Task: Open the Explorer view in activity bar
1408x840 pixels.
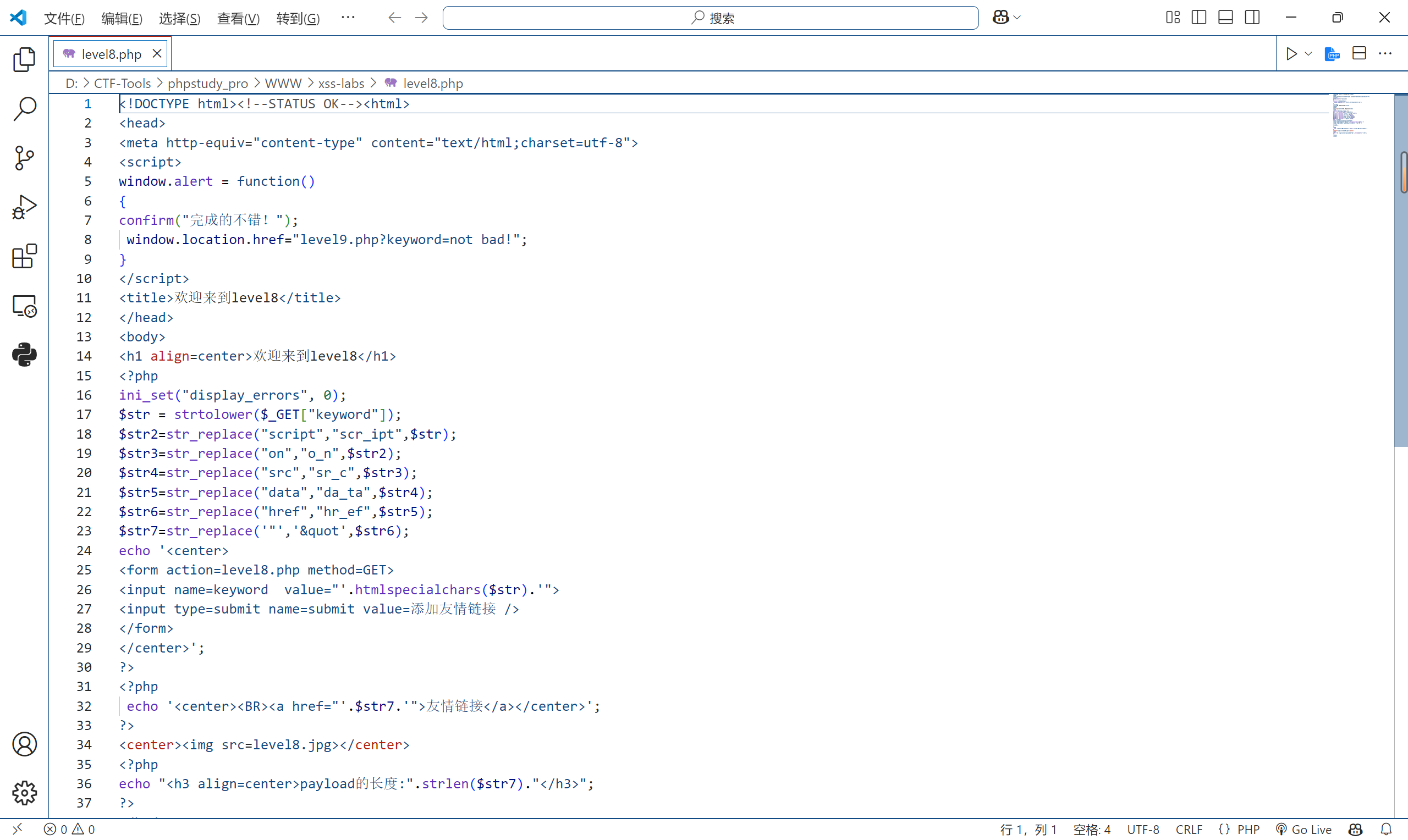Action: click(x=24, y=59)
